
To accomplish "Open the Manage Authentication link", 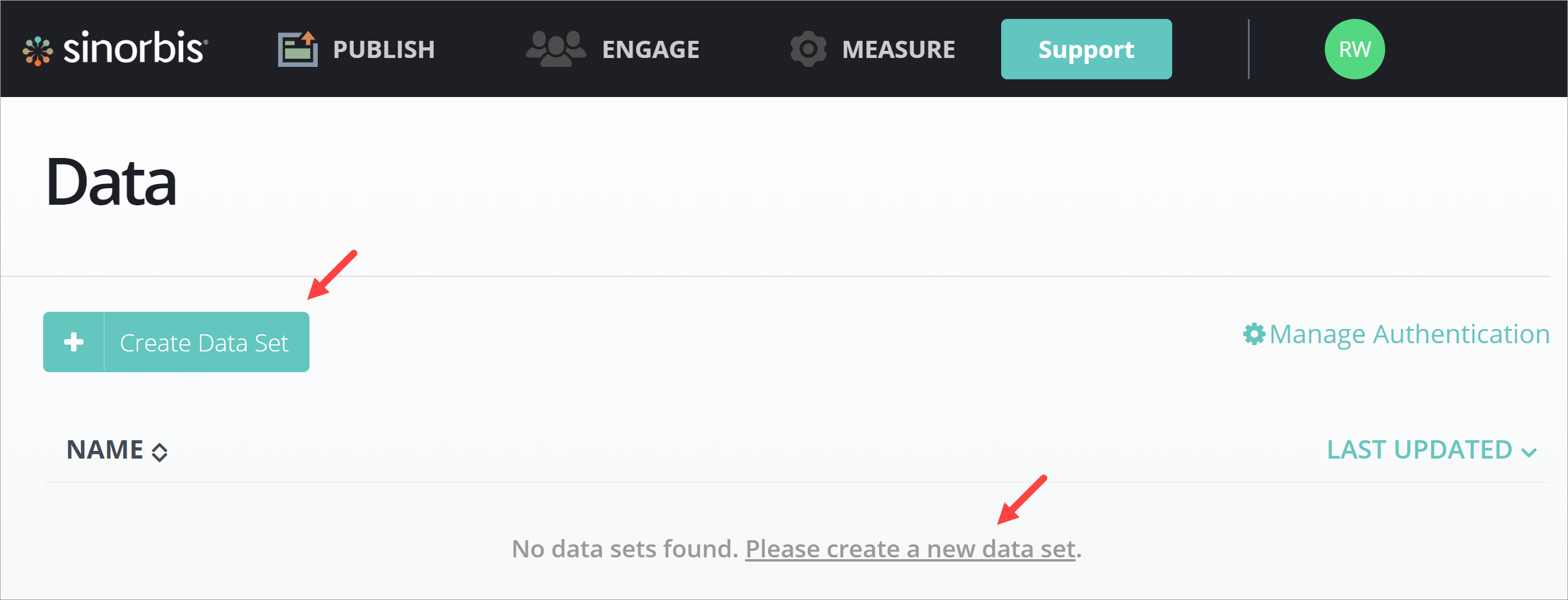I will pyautogui.click(x=1408, y=334).
